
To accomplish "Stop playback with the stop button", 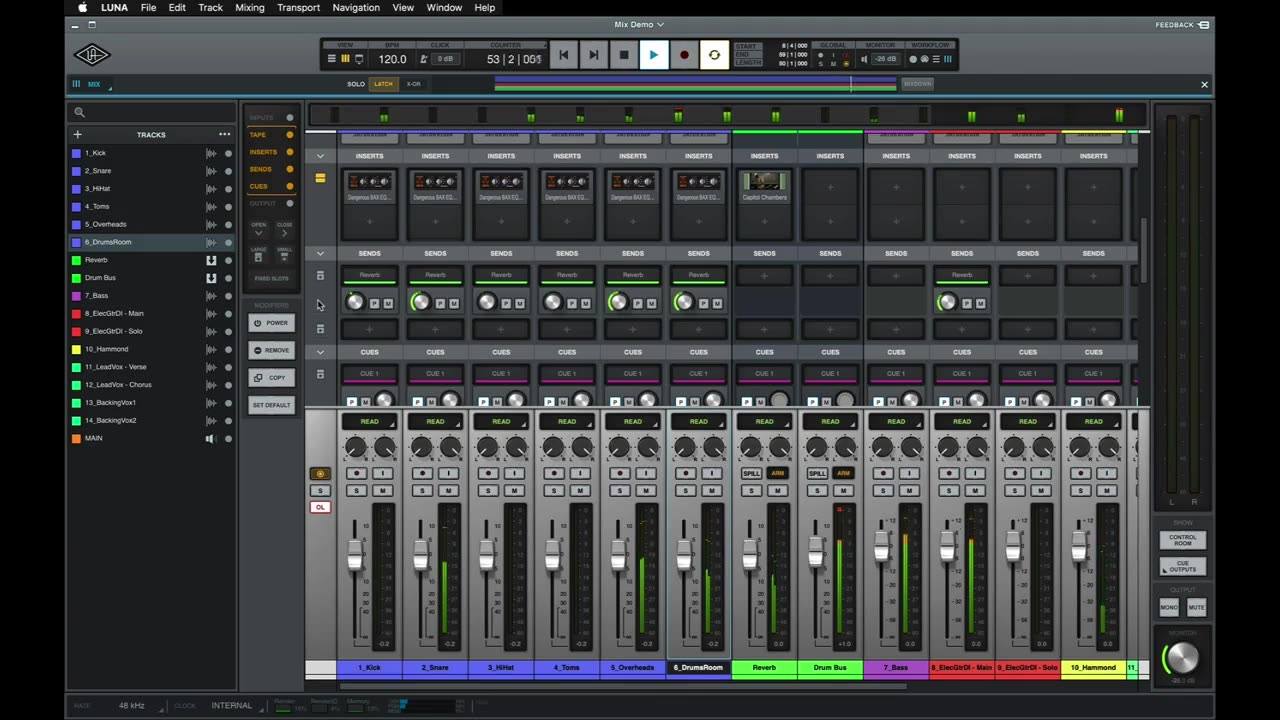I will [624, 55].
